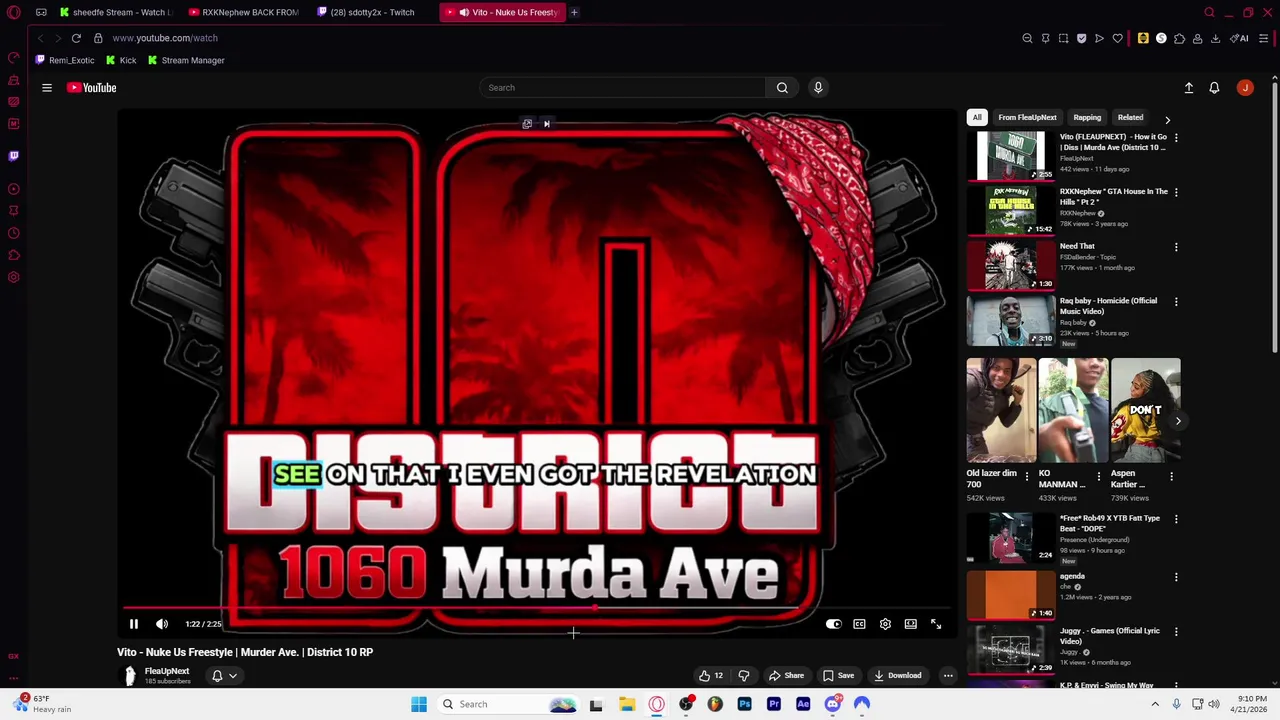Open Remi_Exotic bookmark
This screenshot has width=1280, height=720.
[64, 61]
